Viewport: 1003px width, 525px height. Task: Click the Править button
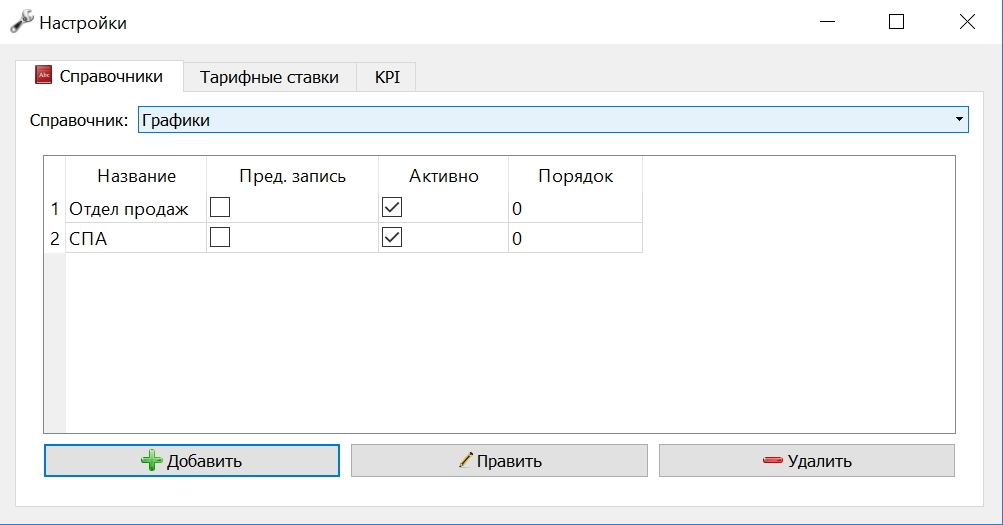(499, 460)
